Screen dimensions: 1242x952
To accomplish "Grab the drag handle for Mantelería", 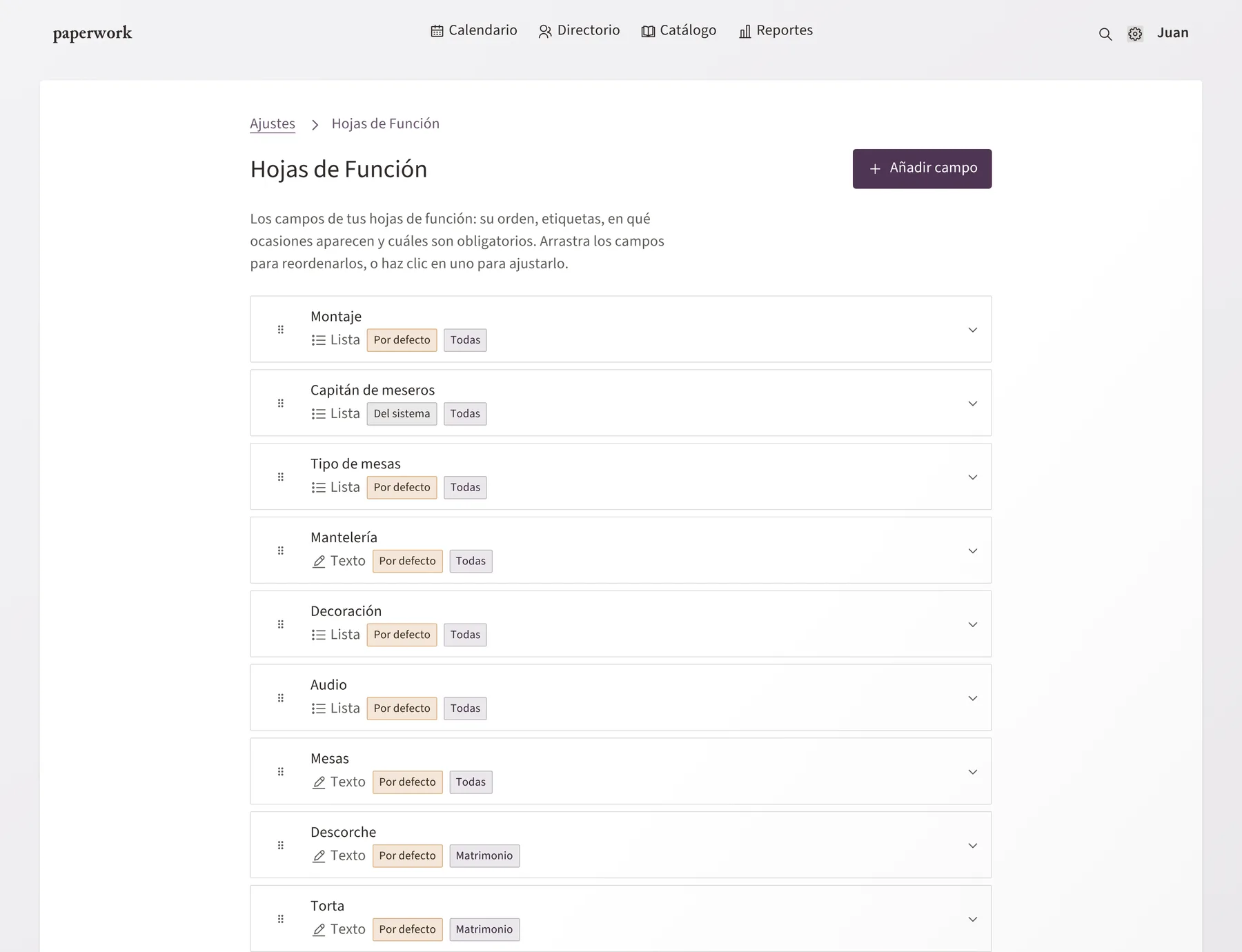I will [281, 551].
